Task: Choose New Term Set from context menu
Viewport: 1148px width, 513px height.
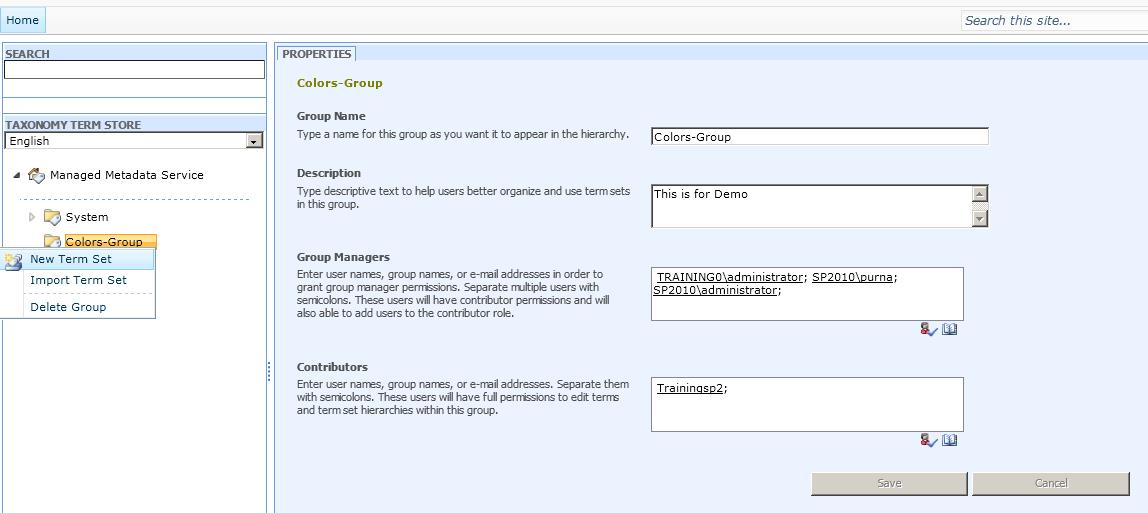Action: [78, 259]
